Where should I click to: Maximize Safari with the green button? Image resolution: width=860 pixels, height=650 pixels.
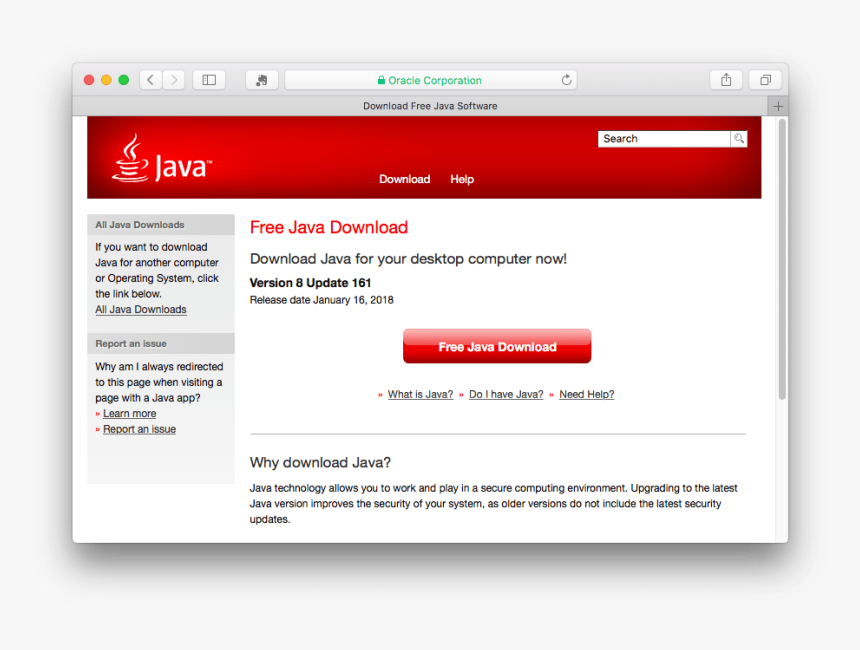point(124,80)
